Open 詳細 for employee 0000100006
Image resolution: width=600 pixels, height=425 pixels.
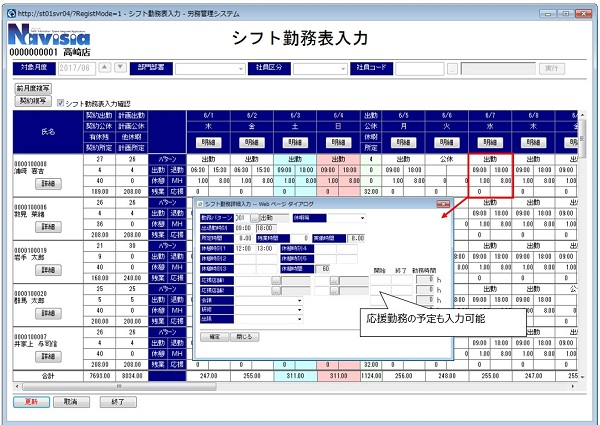[x=48, y=227]
